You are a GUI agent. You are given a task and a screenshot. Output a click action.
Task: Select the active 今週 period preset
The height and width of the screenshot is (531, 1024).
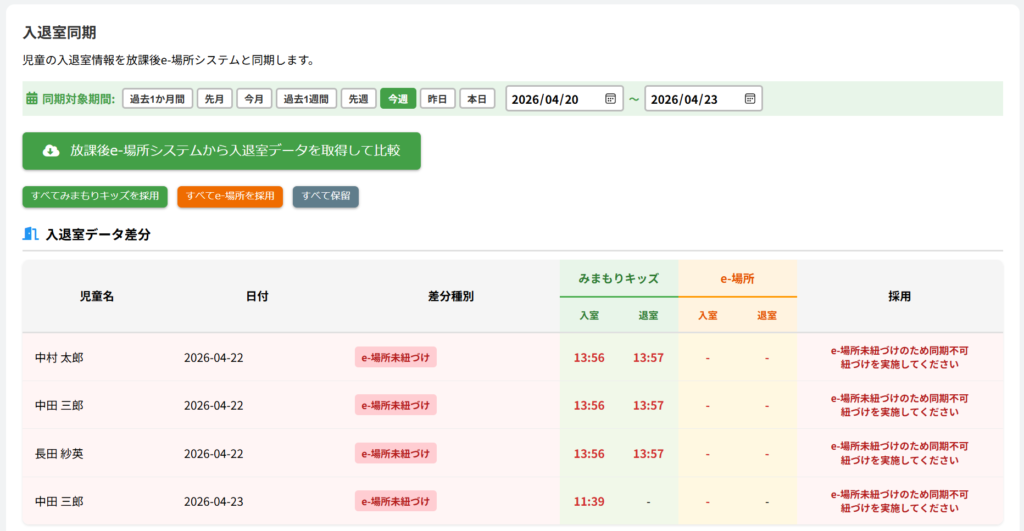[x=397, y=99]
